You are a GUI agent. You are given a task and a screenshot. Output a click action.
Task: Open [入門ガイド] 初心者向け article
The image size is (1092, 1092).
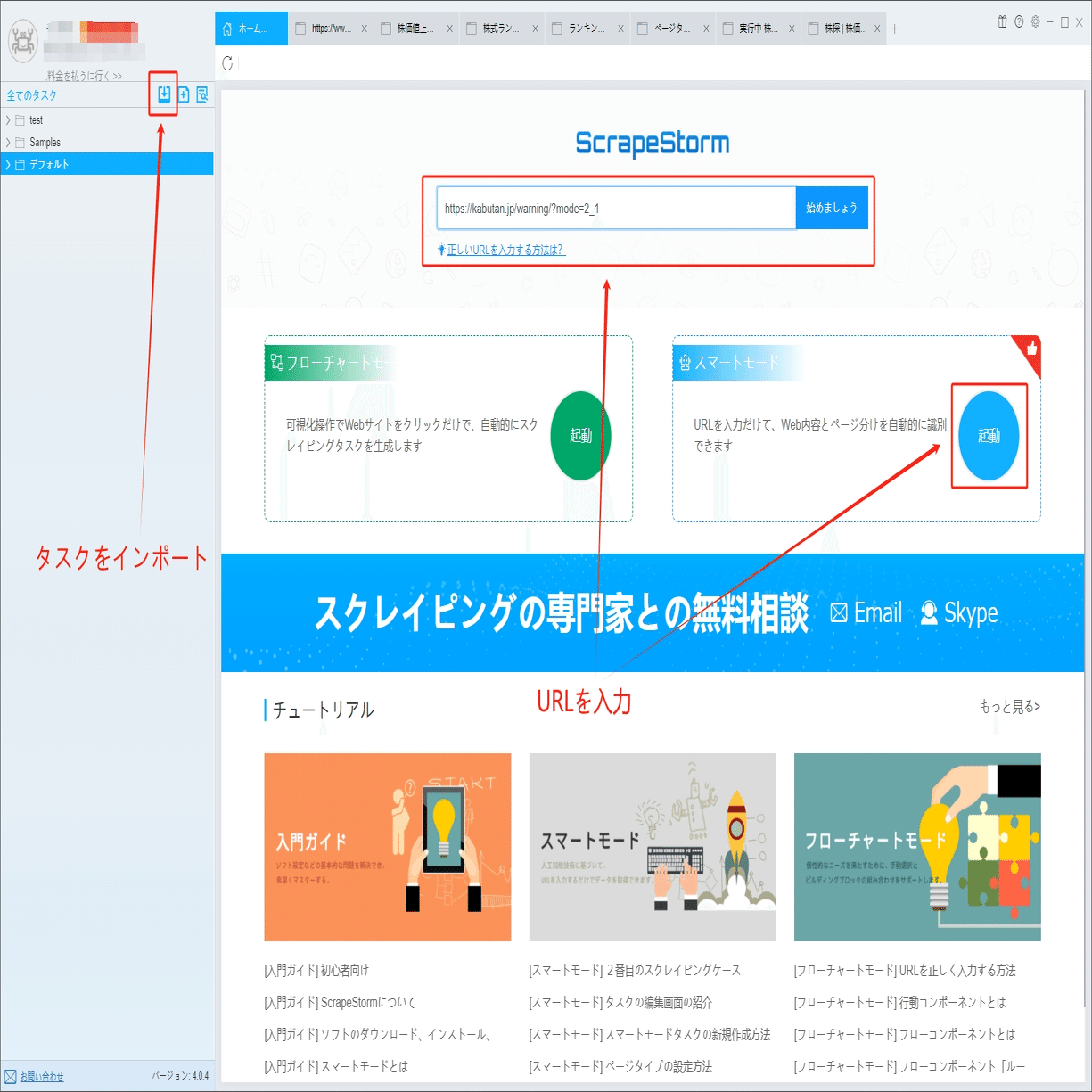click(316, 970)
